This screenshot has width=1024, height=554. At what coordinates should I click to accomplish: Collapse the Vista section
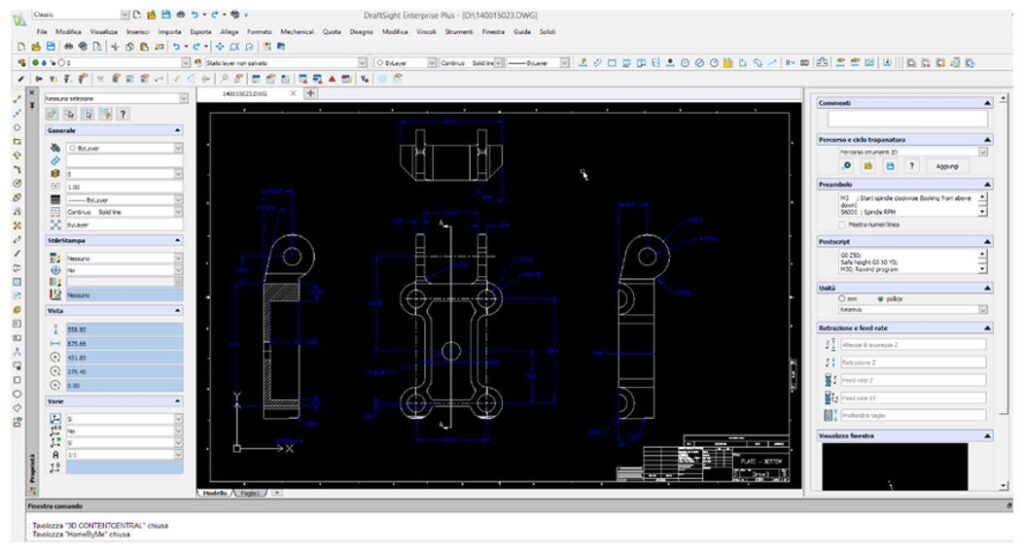177,311
